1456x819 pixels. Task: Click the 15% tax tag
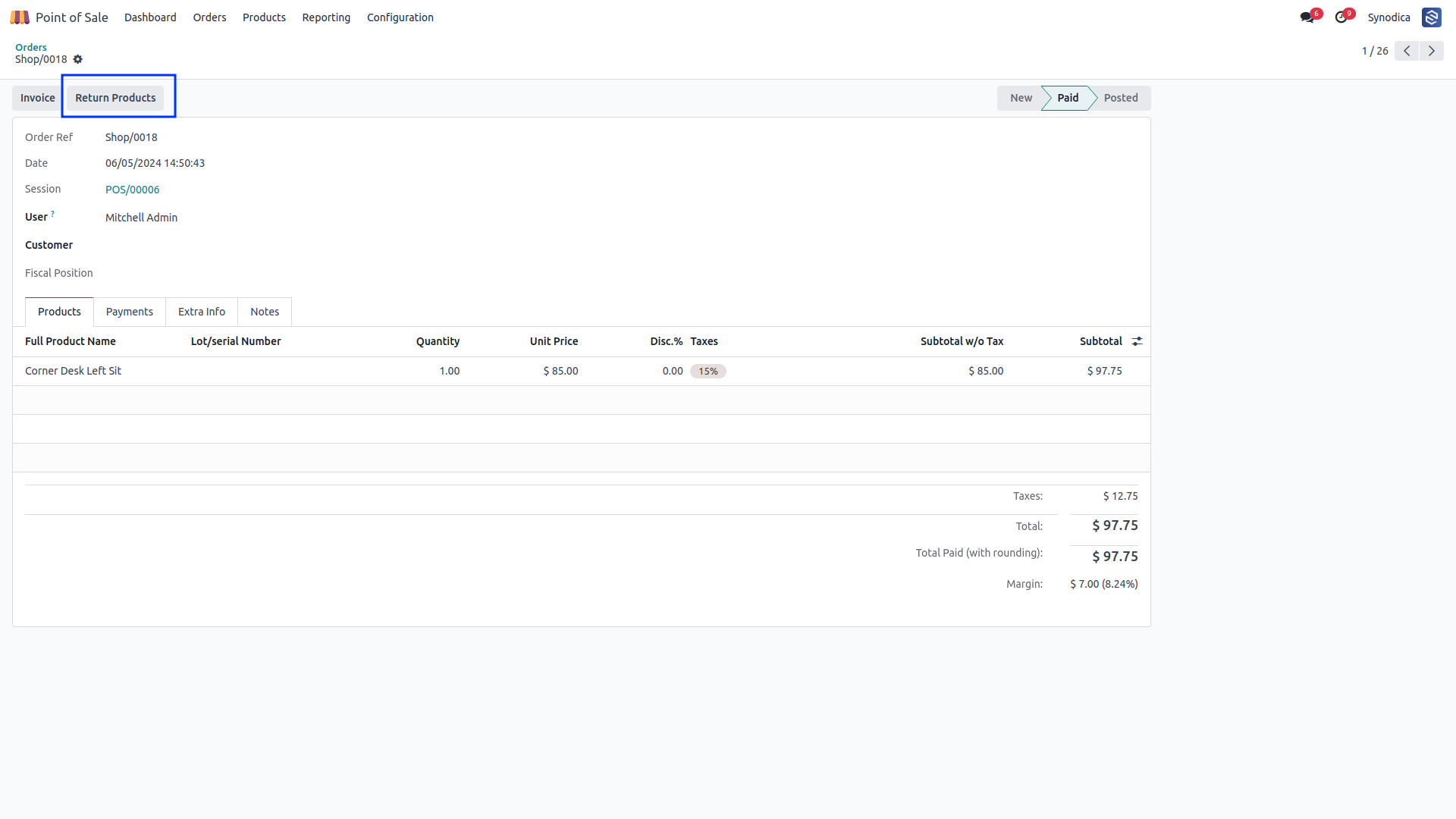[x=708, y=371]
